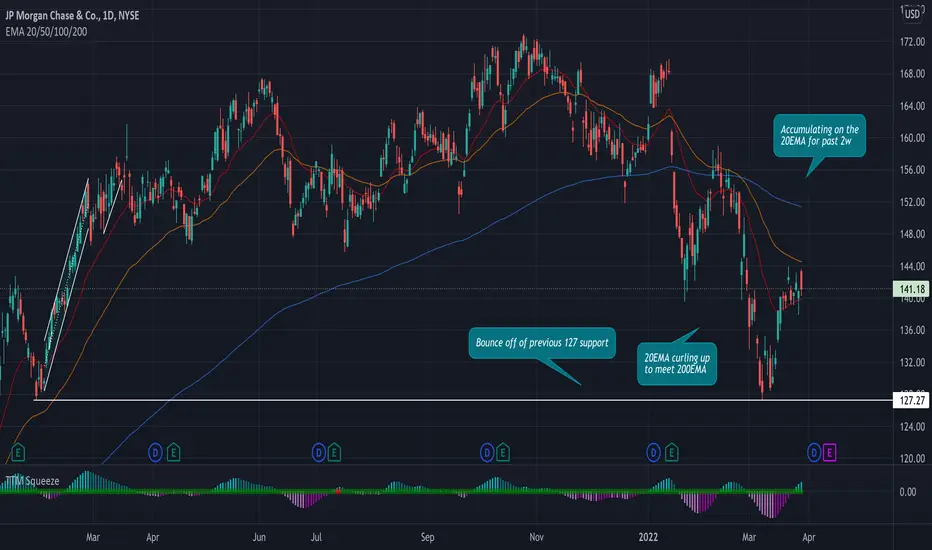
Task: Open the April 2021 dividend D marker
Action: click(155, 453)
